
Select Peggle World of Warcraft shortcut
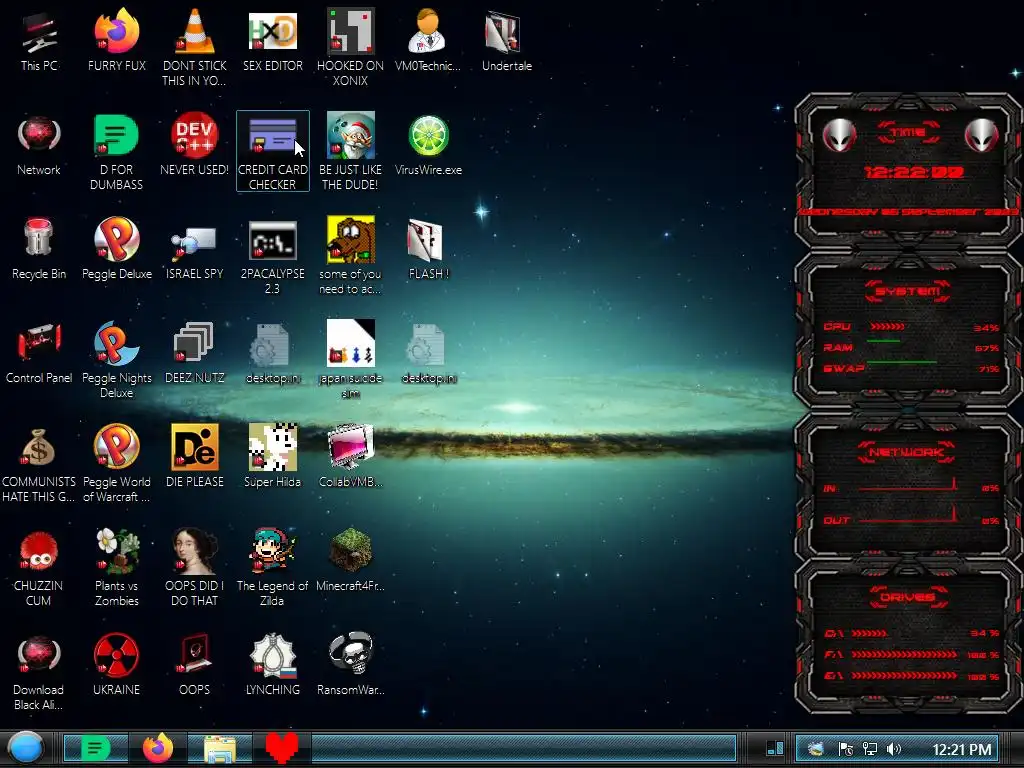coord(116,463)
